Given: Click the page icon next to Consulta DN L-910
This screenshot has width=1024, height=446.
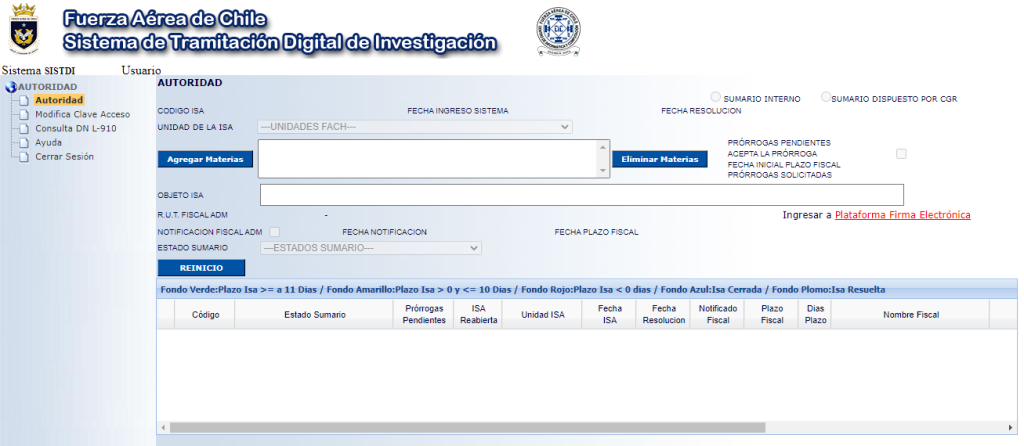Looking at the screenshot, I should (24, 129).
